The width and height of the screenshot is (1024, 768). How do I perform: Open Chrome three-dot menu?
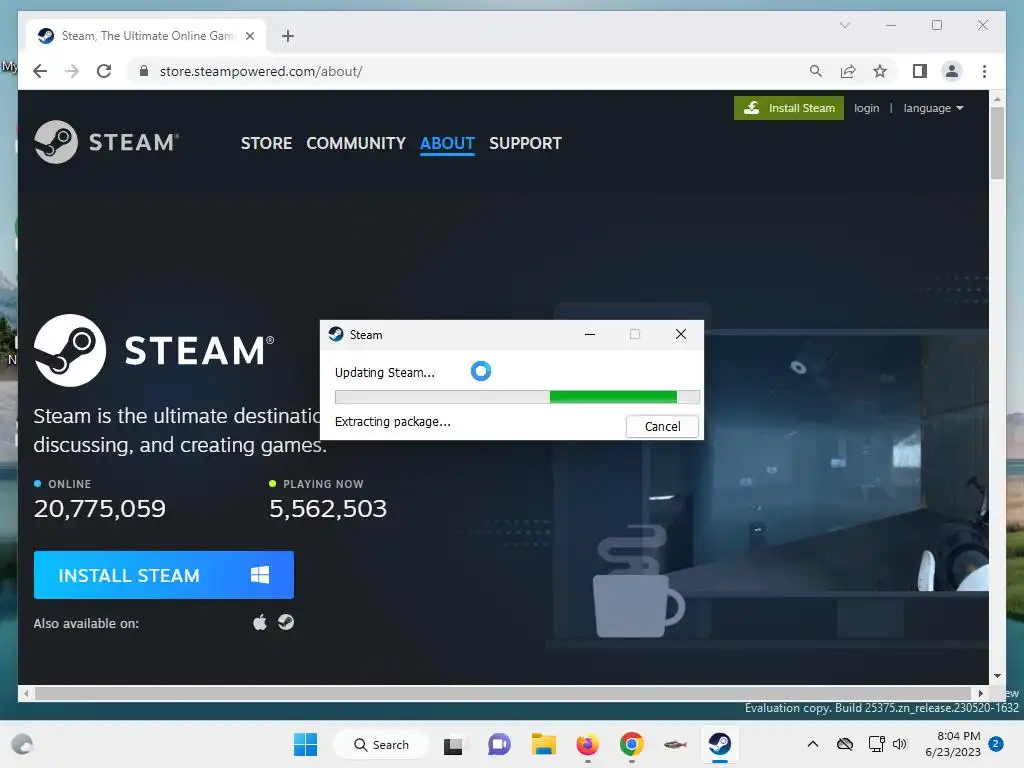coord(984,71)
